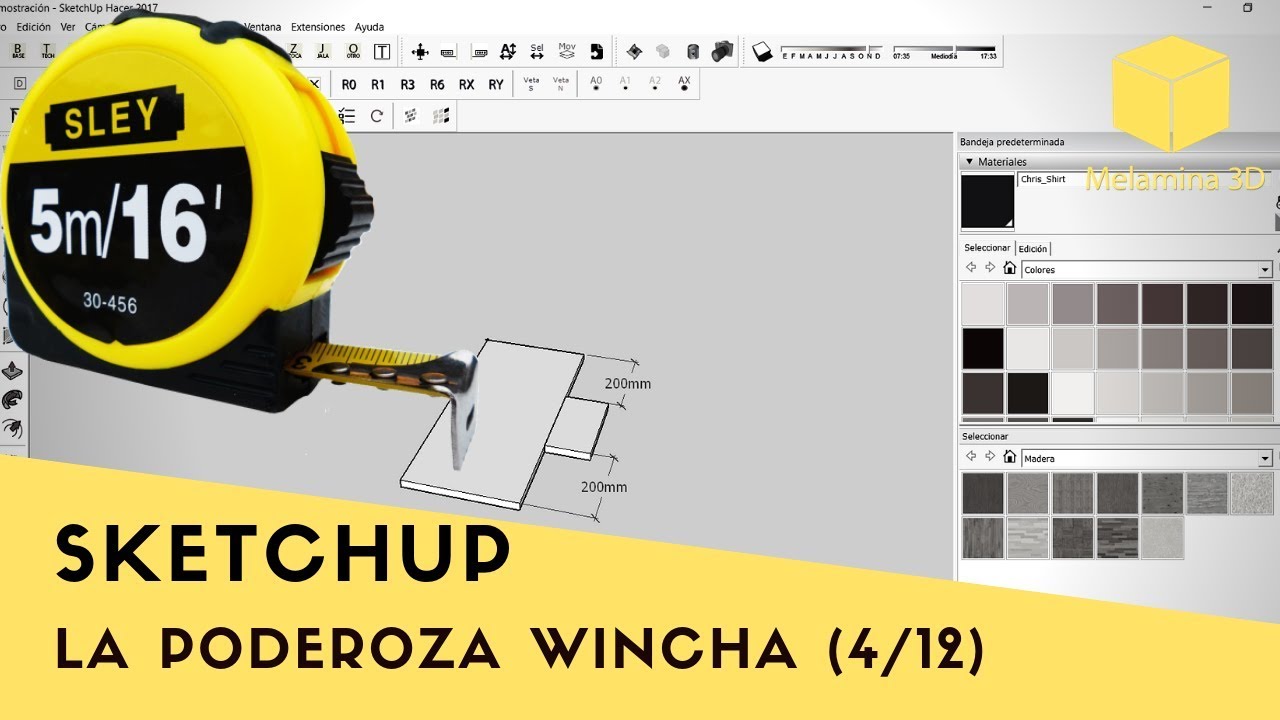Collapse the Materiales panel
The height and width of the screenshot is (720, 1280).
pos(968,161)
